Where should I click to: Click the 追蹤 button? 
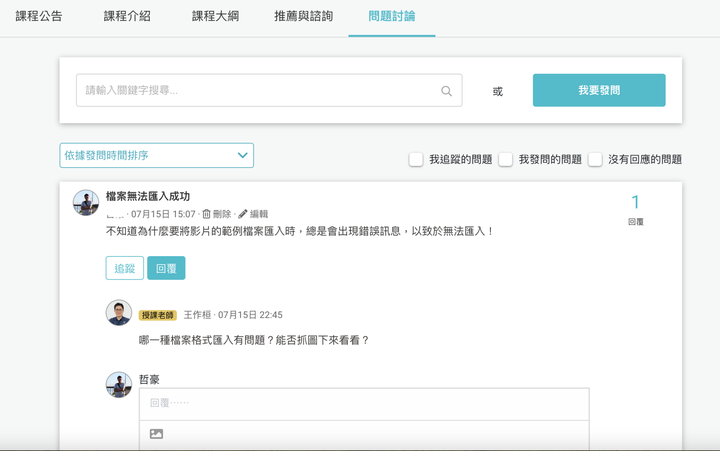(x=124, y=268)
